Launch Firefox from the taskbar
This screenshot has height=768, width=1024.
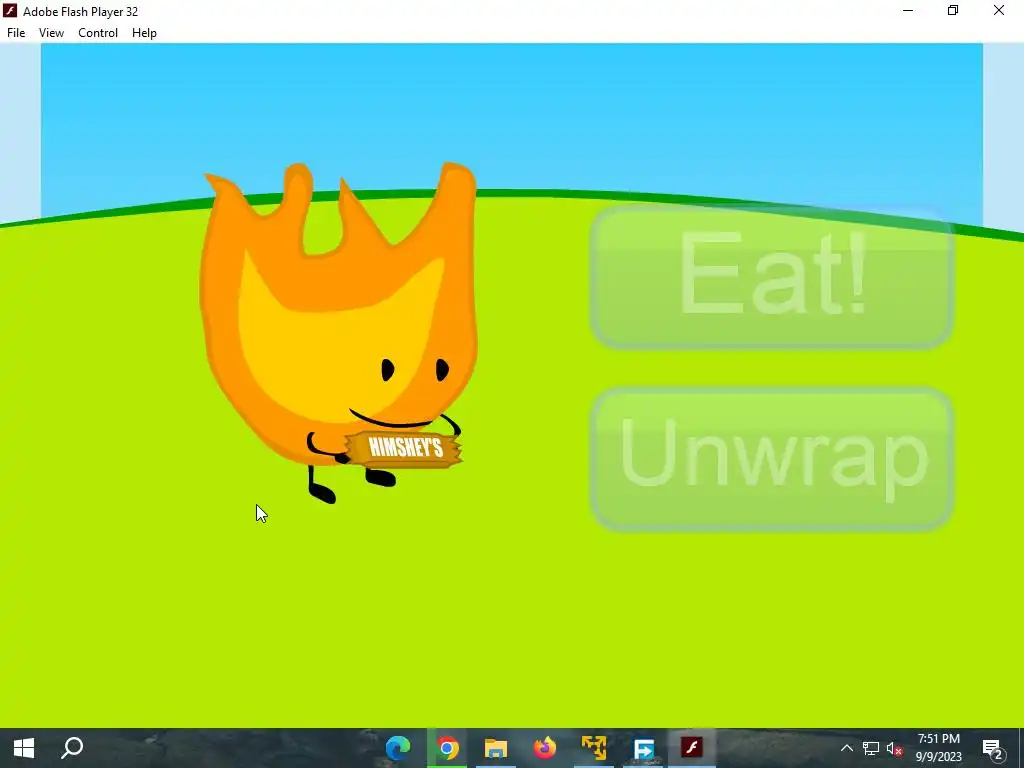point(545,748)
